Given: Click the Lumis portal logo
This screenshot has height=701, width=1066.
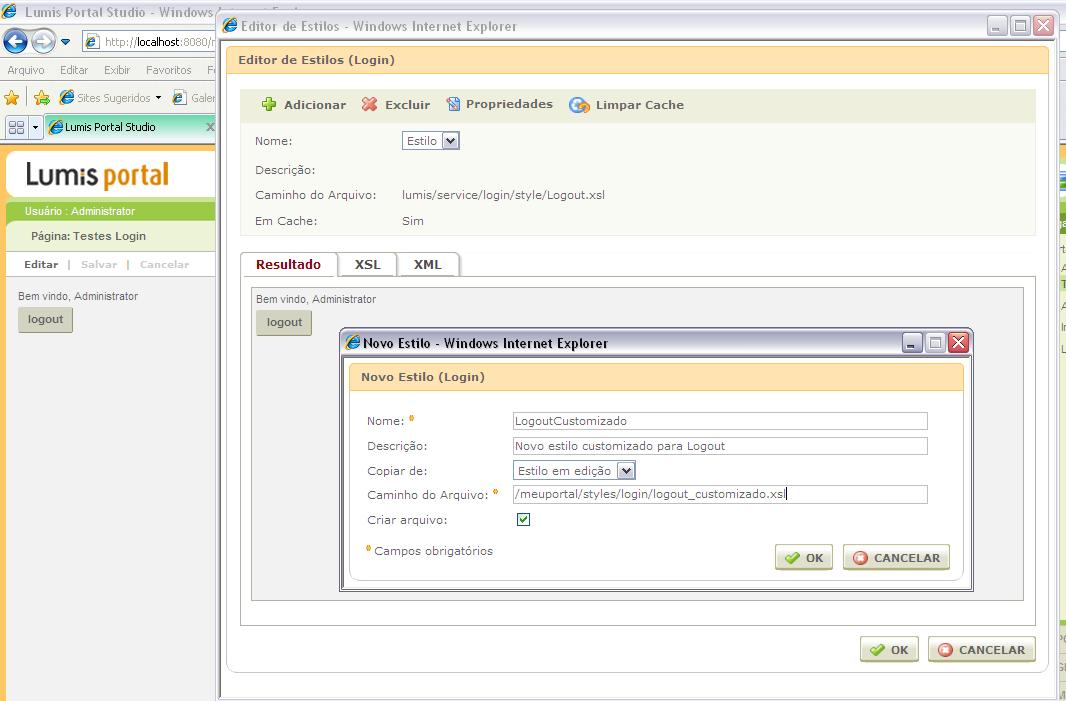Looking at the screenshot, I should [x=97, y=175].
